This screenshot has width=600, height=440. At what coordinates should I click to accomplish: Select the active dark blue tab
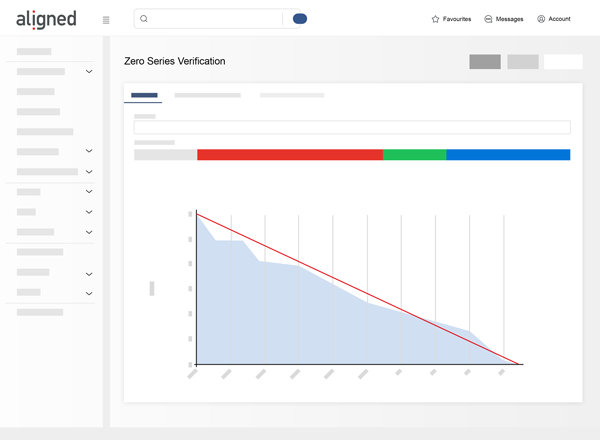pos(144,95)
